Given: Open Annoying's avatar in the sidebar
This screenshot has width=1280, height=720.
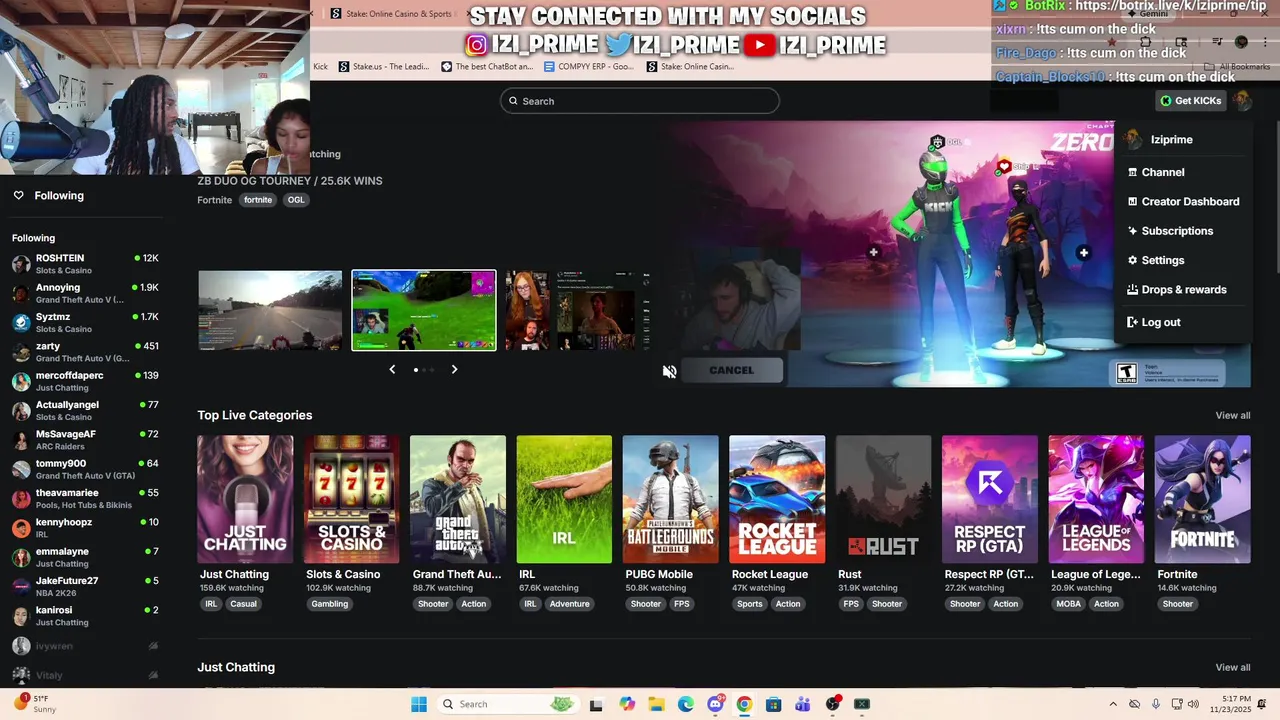Looking at the screenshot, I should coord(21,293).
